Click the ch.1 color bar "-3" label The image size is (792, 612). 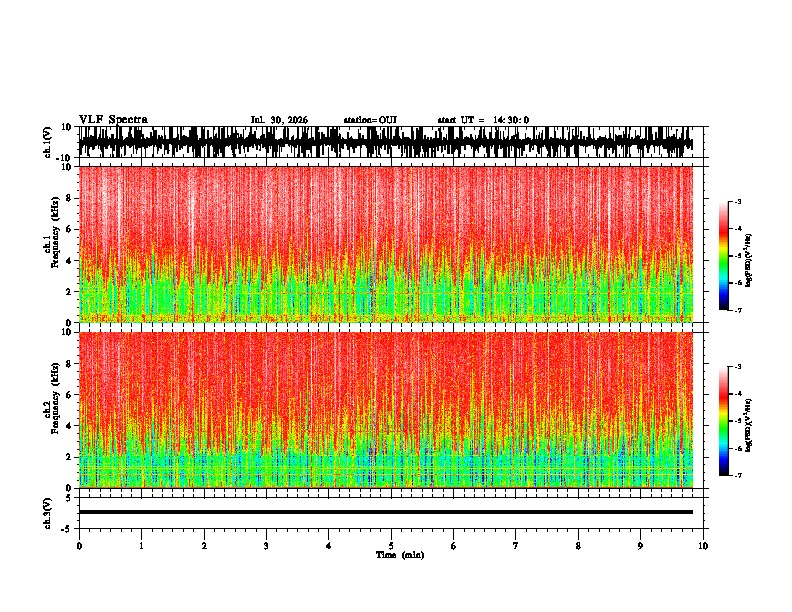pyautogui.click(x=738, y=201)
